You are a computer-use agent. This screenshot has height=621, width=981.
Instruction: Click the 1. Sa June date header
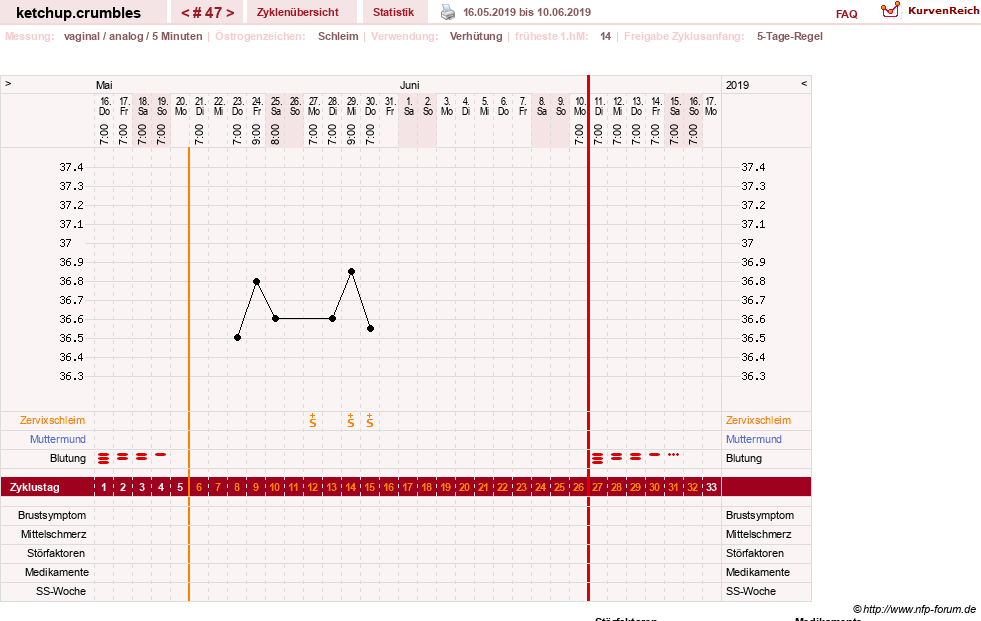tap(409, 106)
